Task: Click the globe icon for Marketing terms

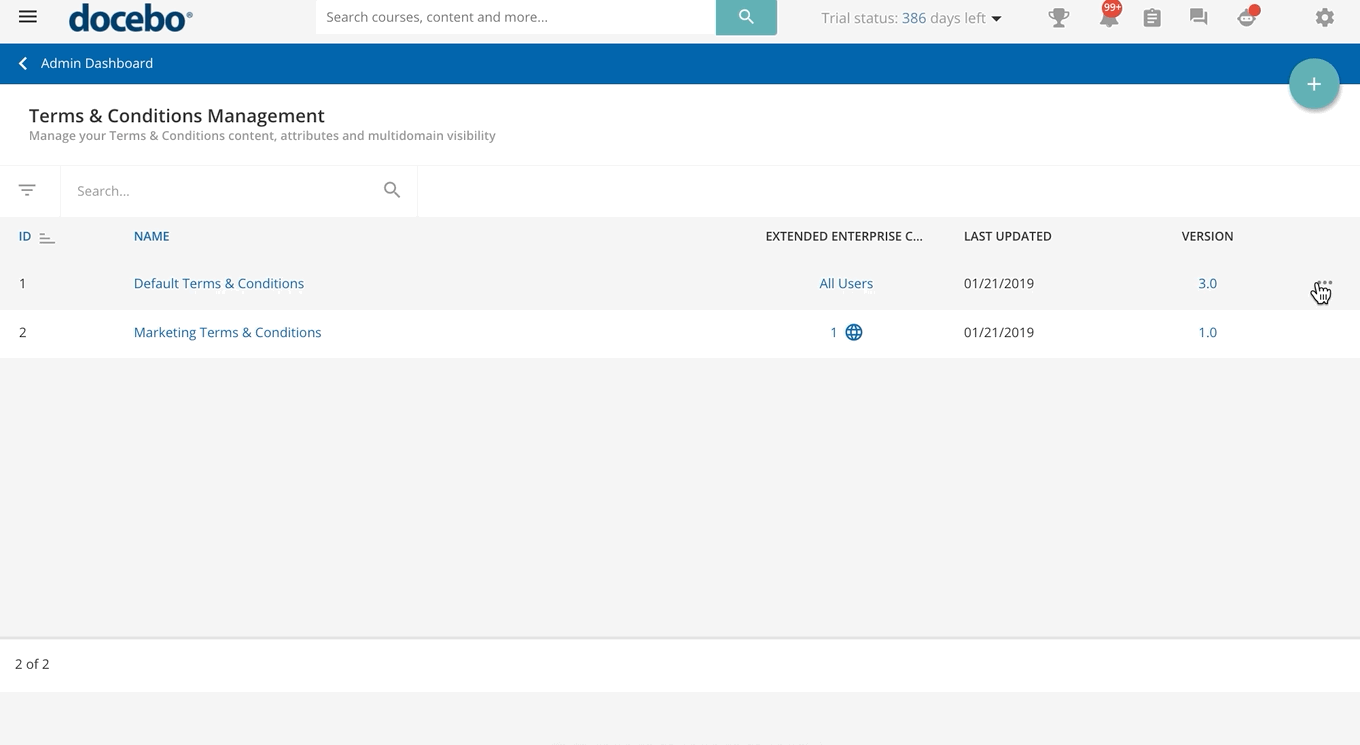Action: click(853, 333)
